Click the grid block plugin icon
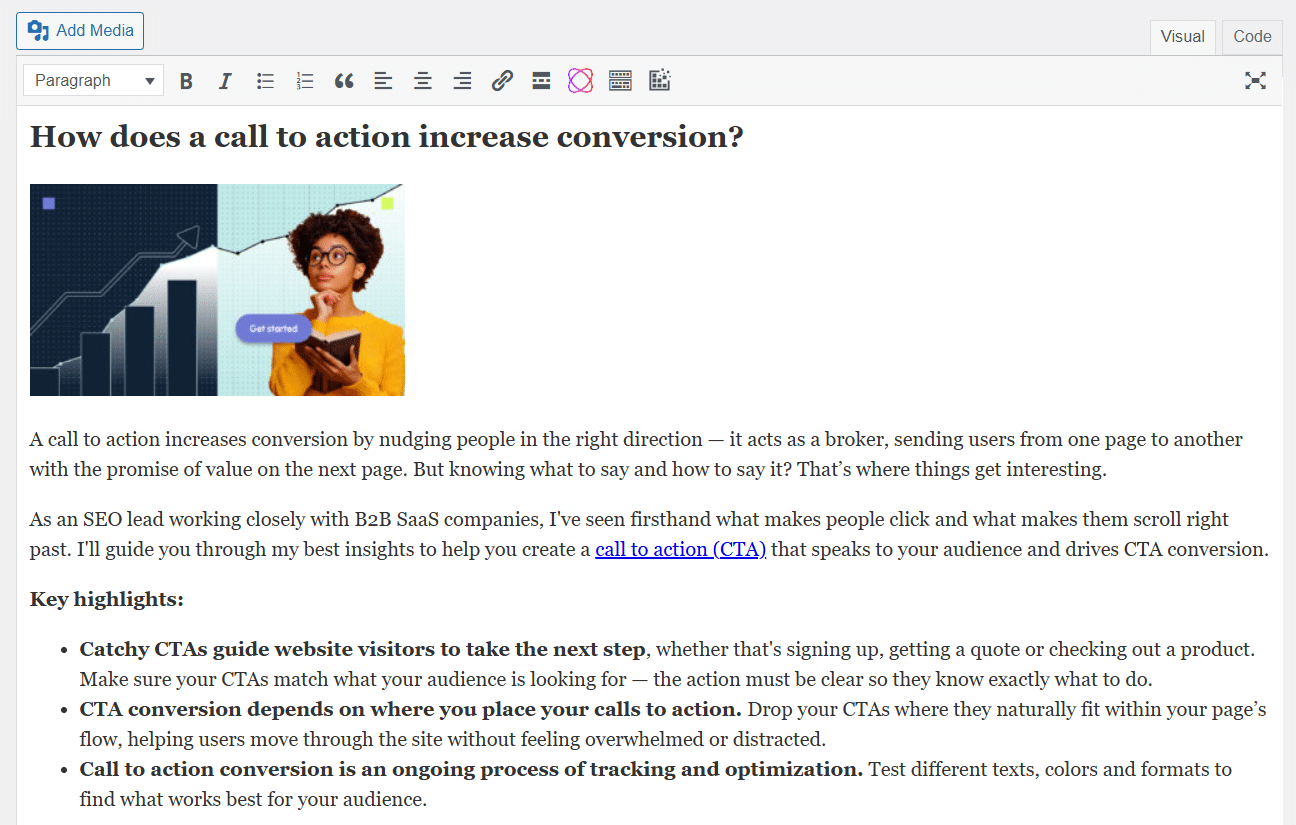The image size is (1296, 825). 659,81
